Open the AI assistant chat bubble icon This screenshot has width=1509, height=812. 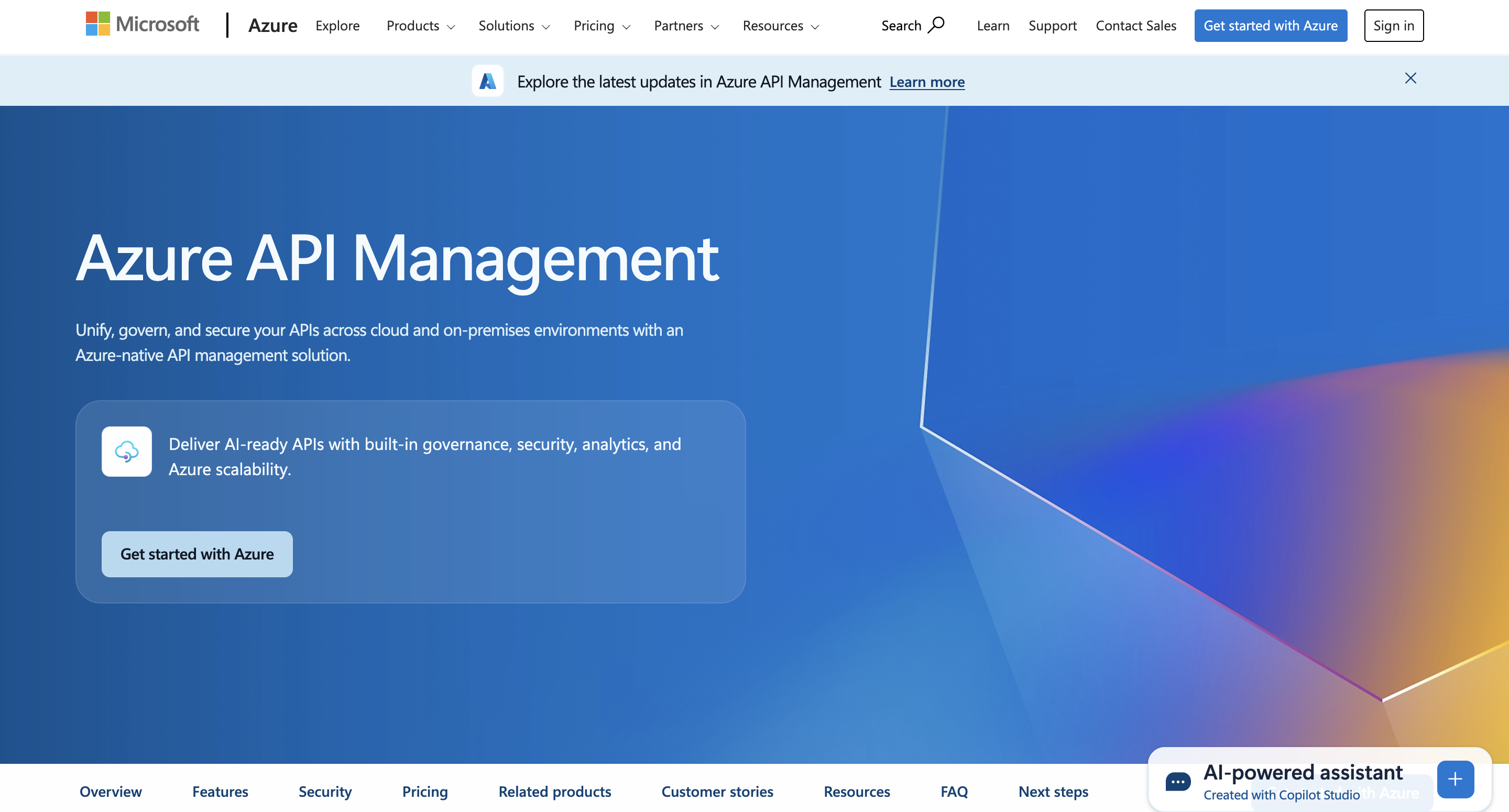click(x=1177, y=781)
